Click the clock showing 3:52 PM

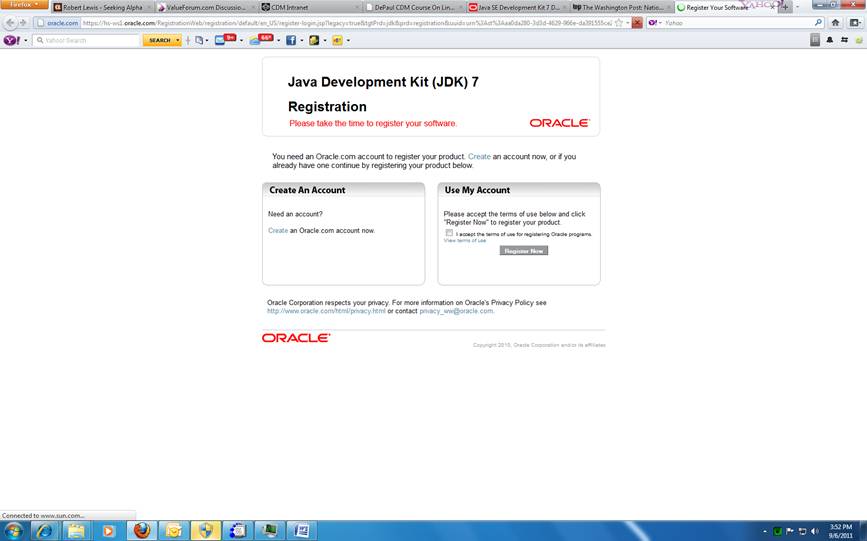click(840, 531)
